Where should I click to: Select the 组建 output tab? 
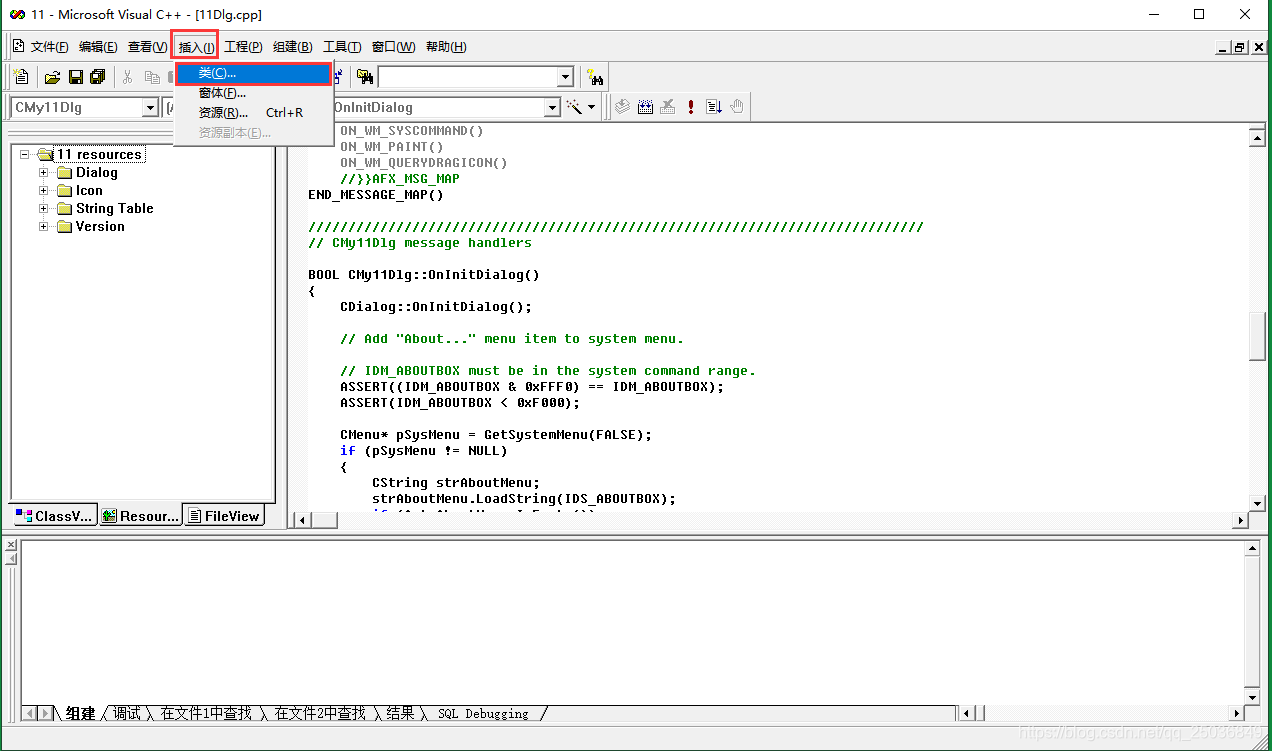coord(80,713)
